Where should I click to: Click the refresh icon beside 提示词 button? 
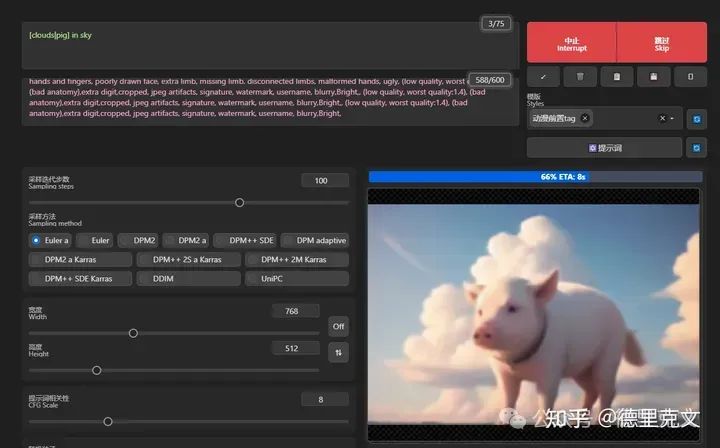[x=697, y=148]
